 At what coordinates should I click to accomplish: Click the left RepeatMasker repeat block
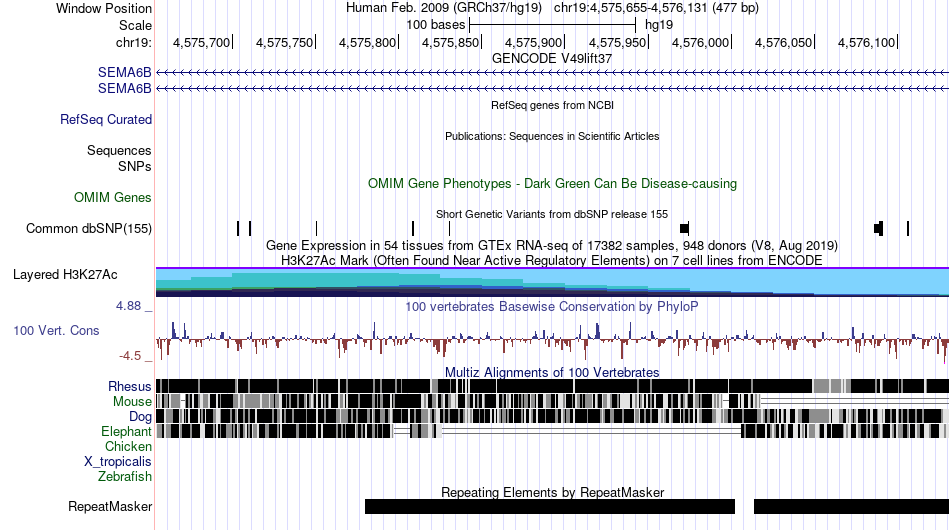click(550, 506)
